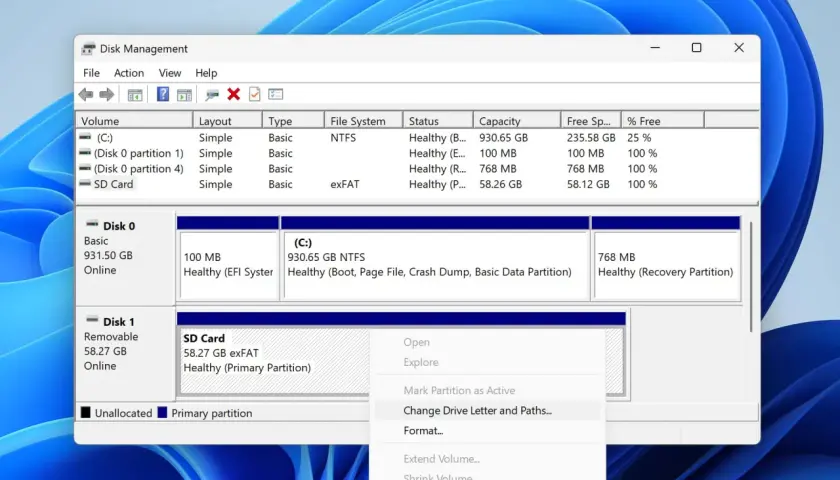Click the red X Delete toolbar icon
Viewport: 840px width, 480px height.
(x=234, y=95)
